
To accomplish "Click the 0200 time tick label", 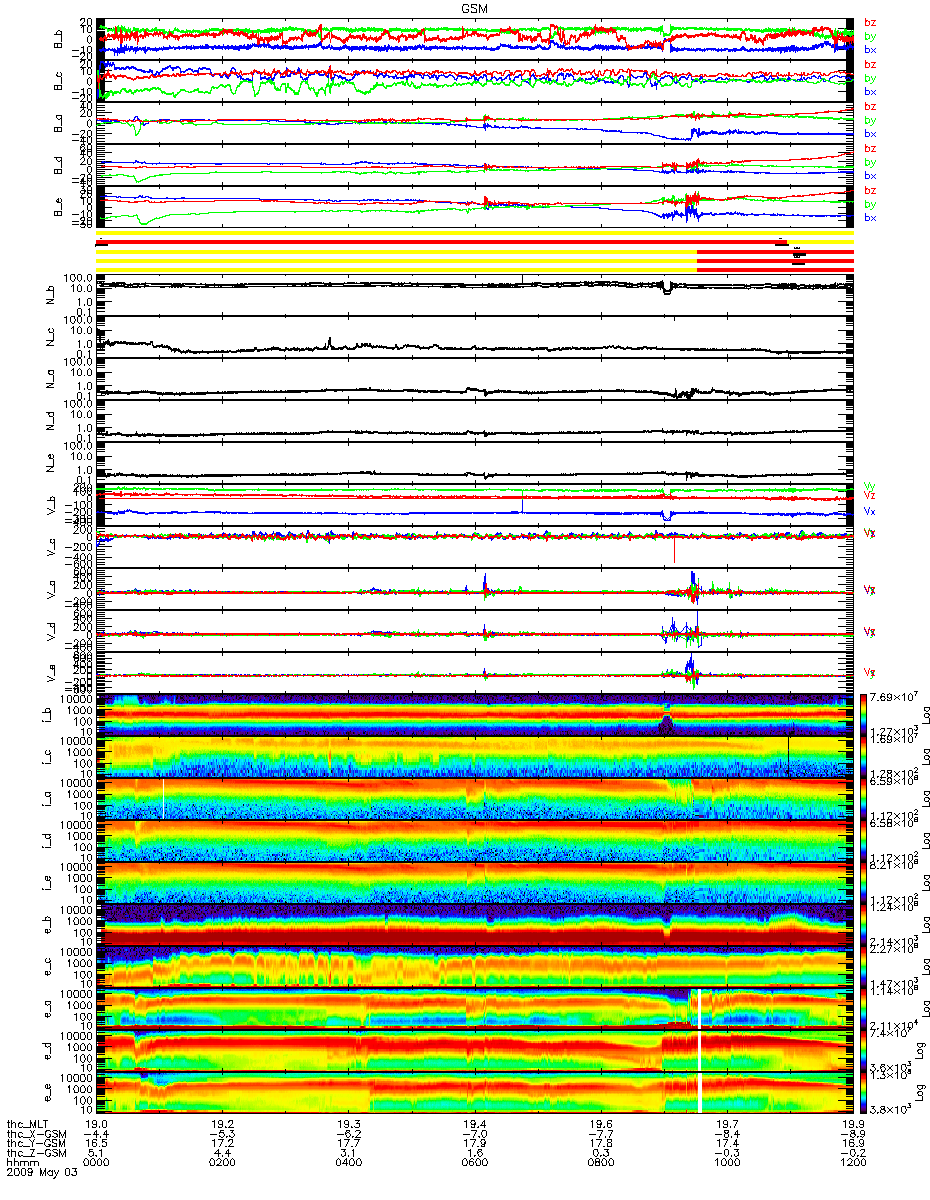I will click(x=221, y=1162).
